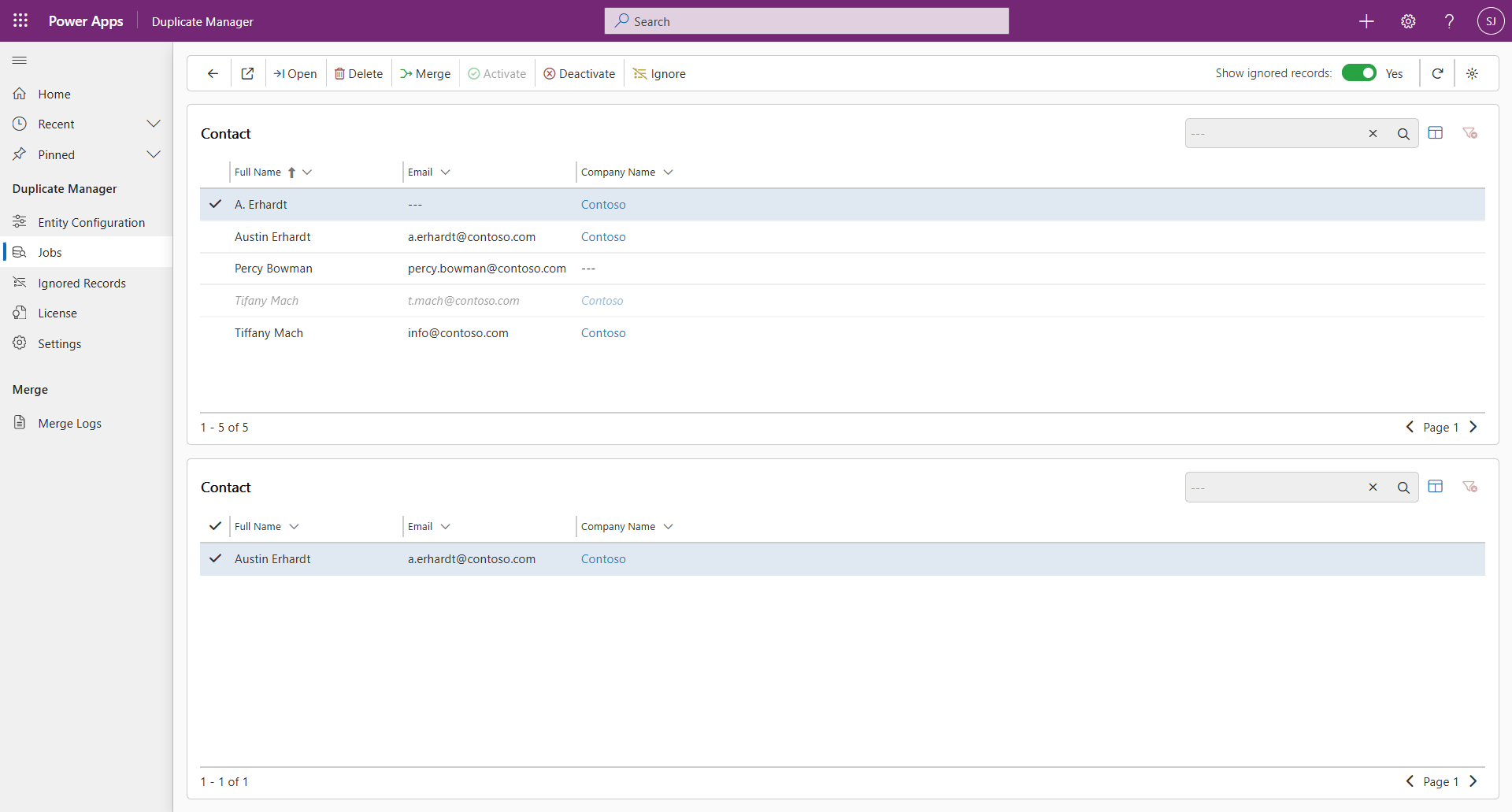
Task: Click the Merge toolbar button
Action: tap(425, 73)
